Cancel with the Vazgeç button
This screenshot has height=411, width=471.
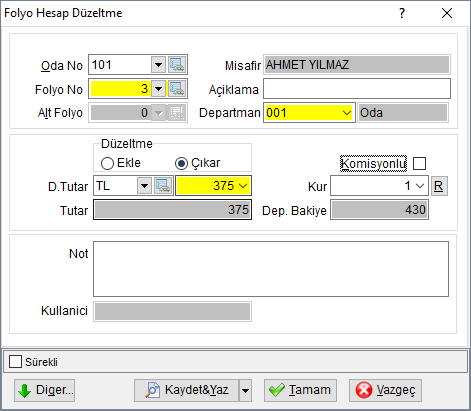[385, 390]
